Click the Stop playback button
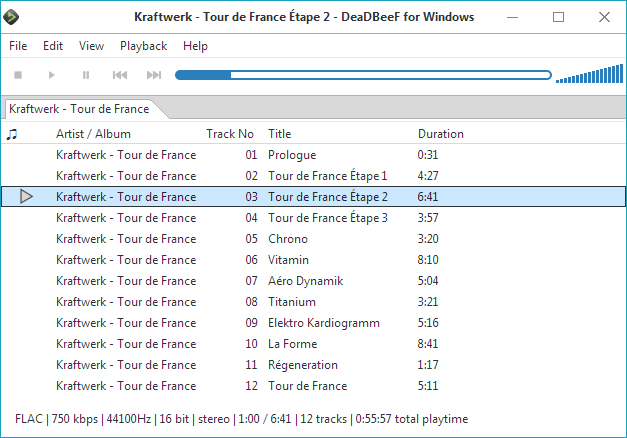Viewport: 627px width, 438px height. pyautogui.click(x=18, y=75)
